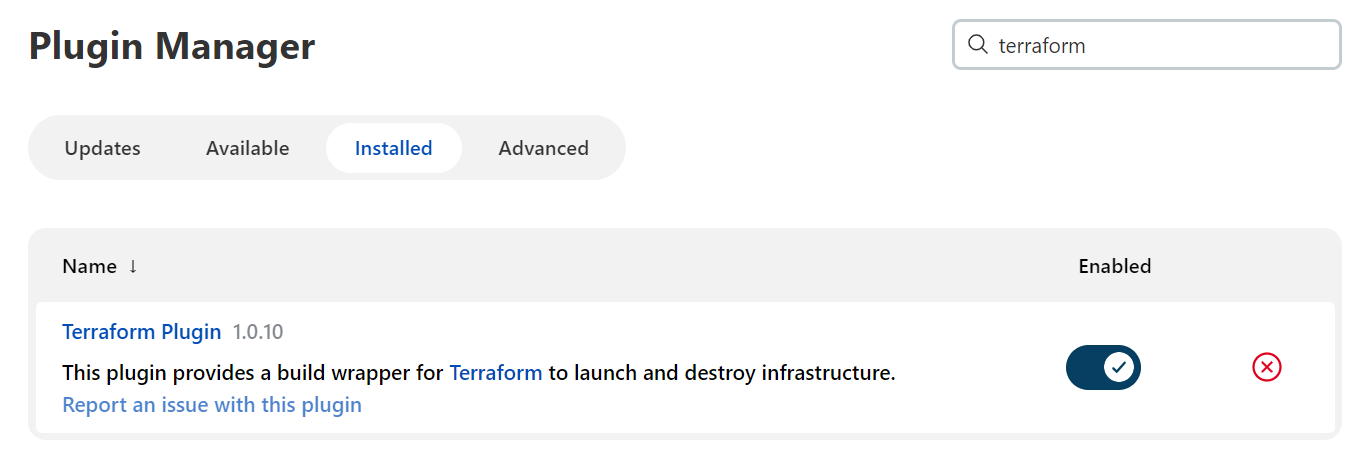Open the Terraform Plugin name link
Viewport: 1361px width, 459px height.
(141, 332)
